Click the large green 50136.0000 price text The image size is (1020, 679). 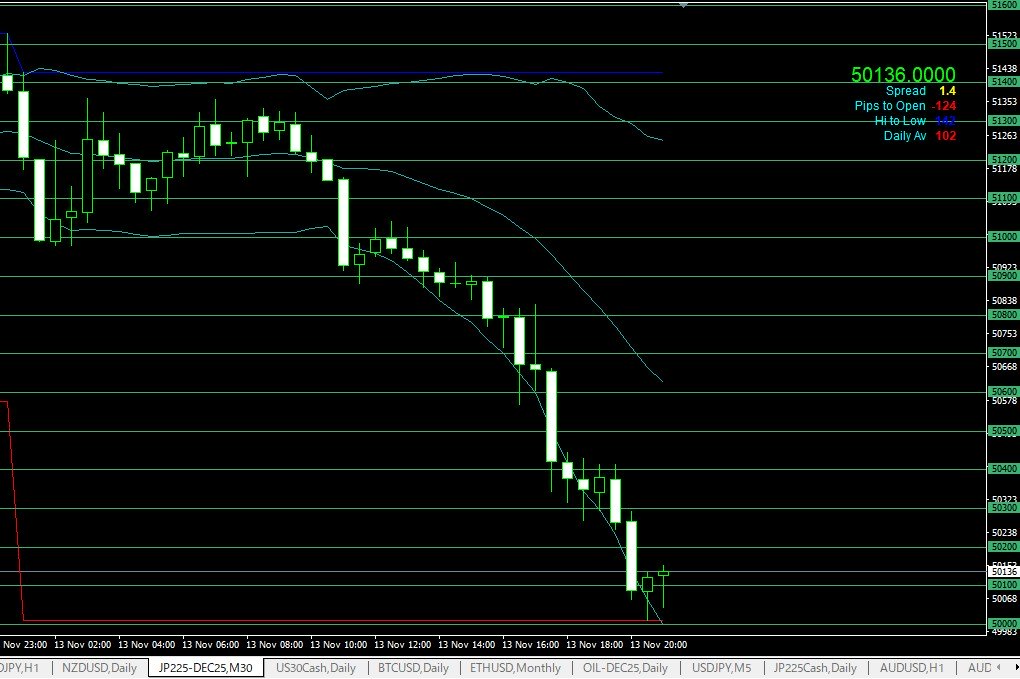903,75
